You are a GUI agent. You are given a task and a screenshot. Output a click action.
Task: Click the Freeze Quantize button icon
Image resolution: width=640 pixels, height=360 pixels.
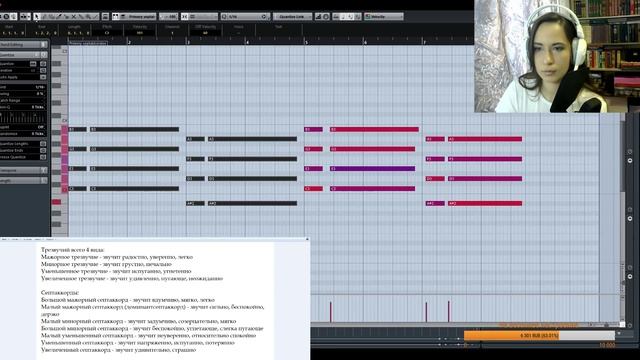pyautogui.click(x=43, y=157)
